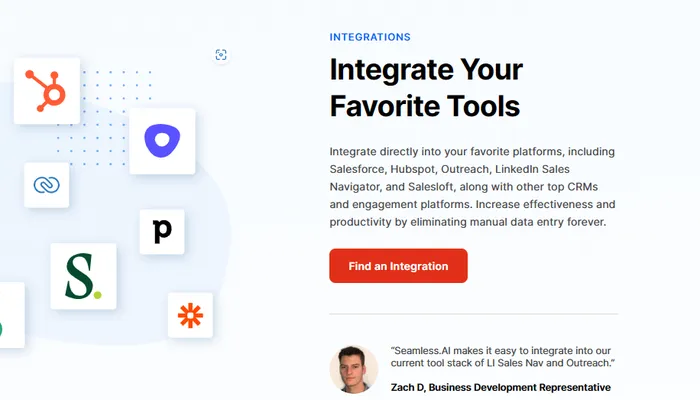Click the divider line above the testimonial

[474, 314]
